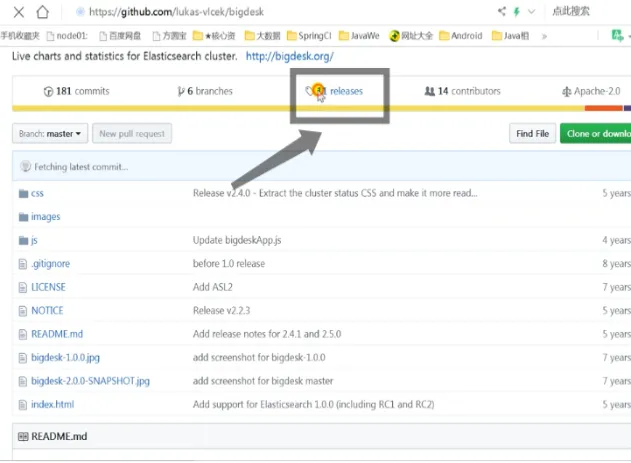Click the New pull request button
Image resolution: width=631 pixels, height=463 pixels.
(x=132, y=134)
